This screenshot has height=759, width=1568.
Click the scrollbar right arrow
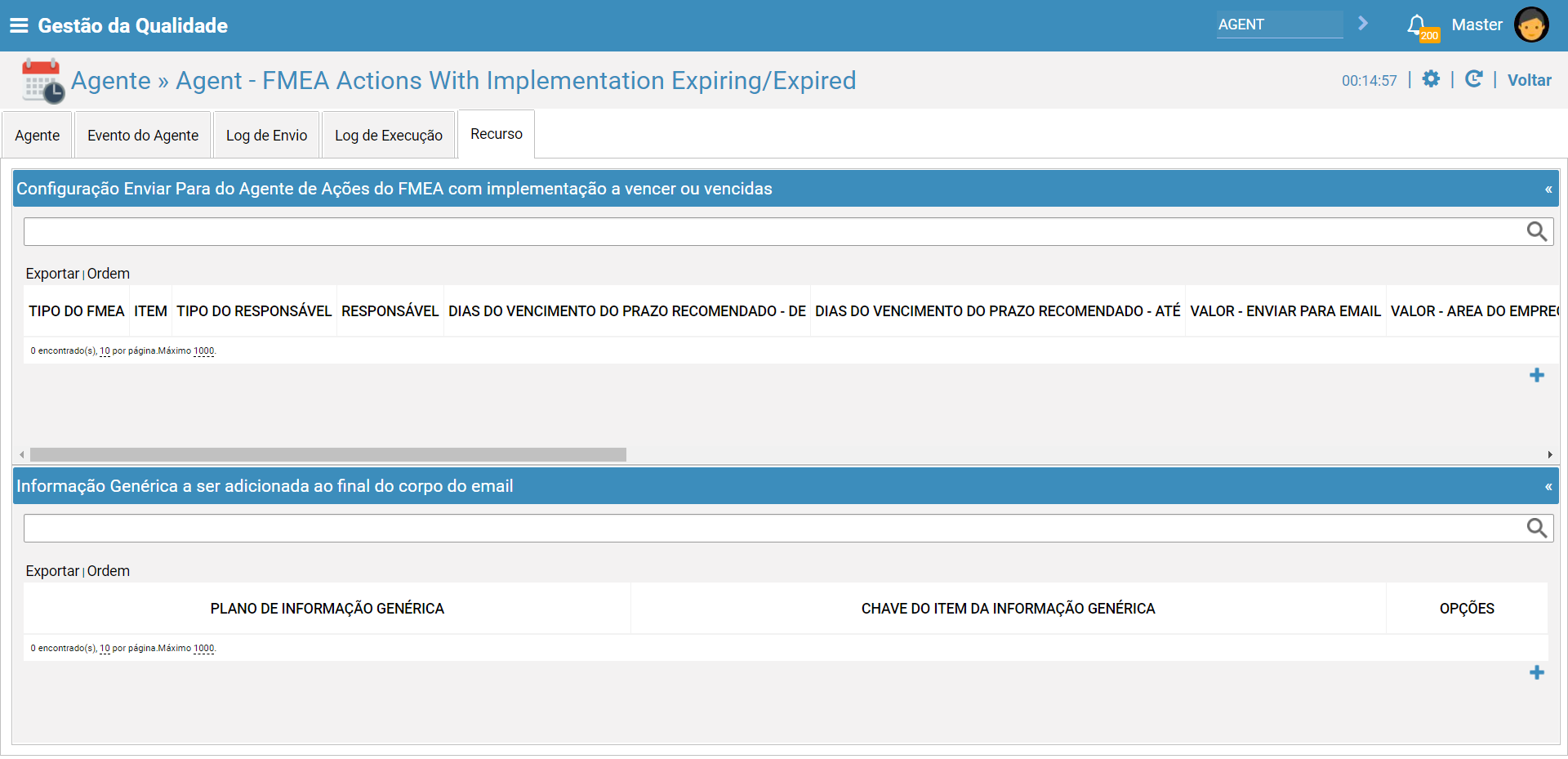coord(1550,454)
